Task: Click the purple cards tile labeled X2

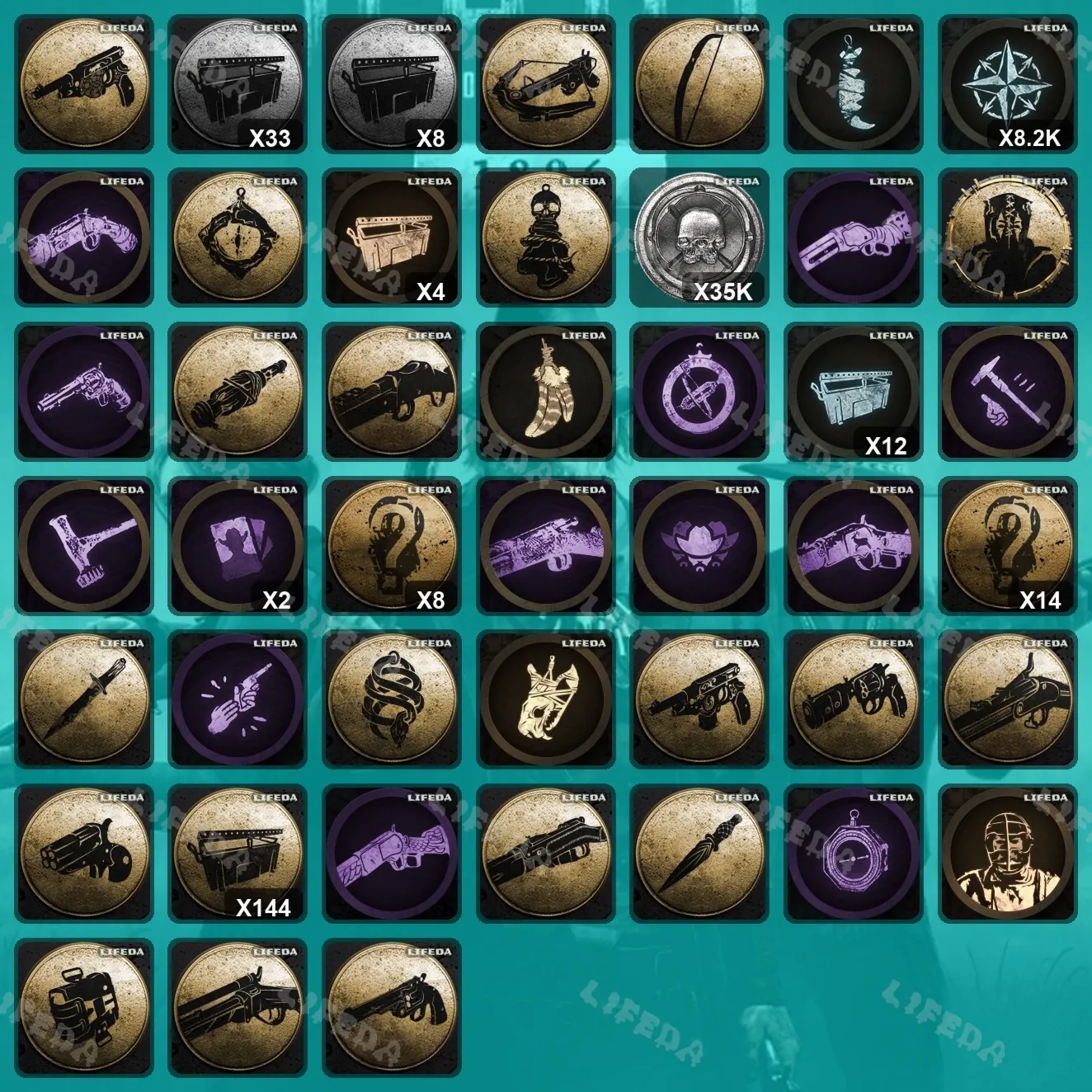Action: click(238, 546)
